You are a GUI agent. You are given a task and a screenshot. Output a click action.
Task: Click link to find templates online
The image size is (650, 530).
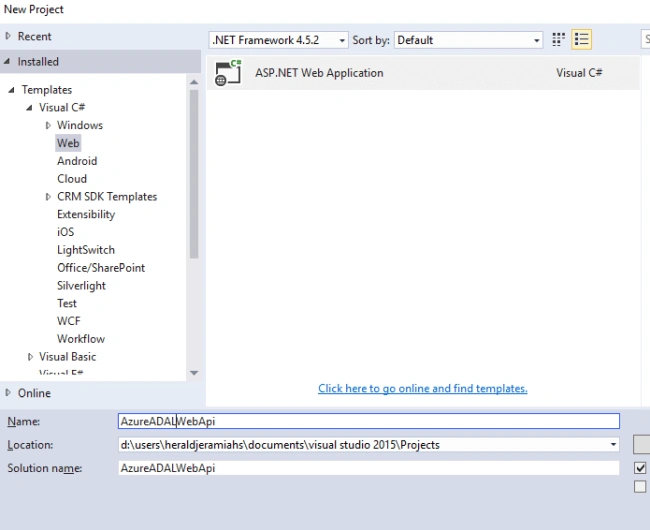(x=422, y=388)
